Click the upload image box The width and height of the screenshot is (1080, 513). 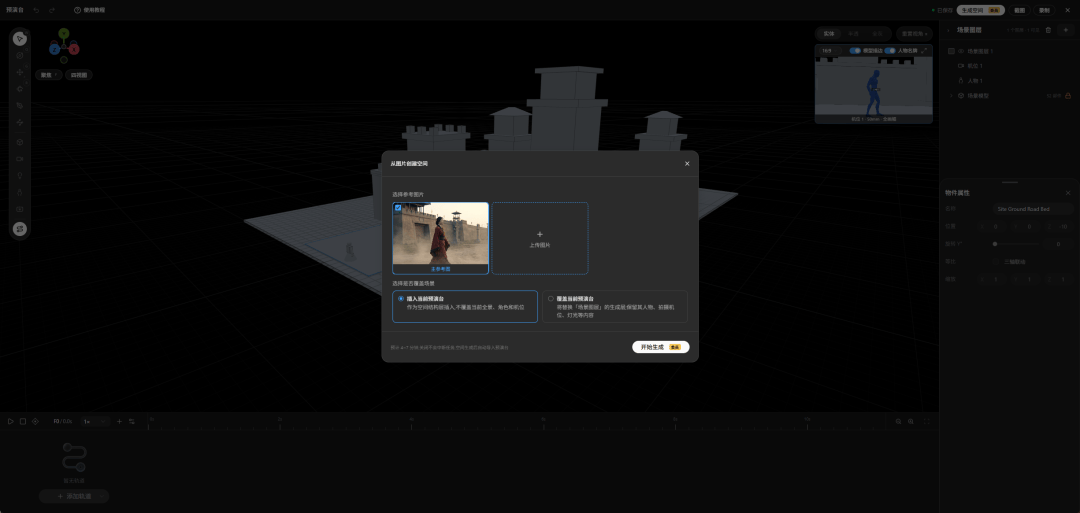click(x=540, y=238)
